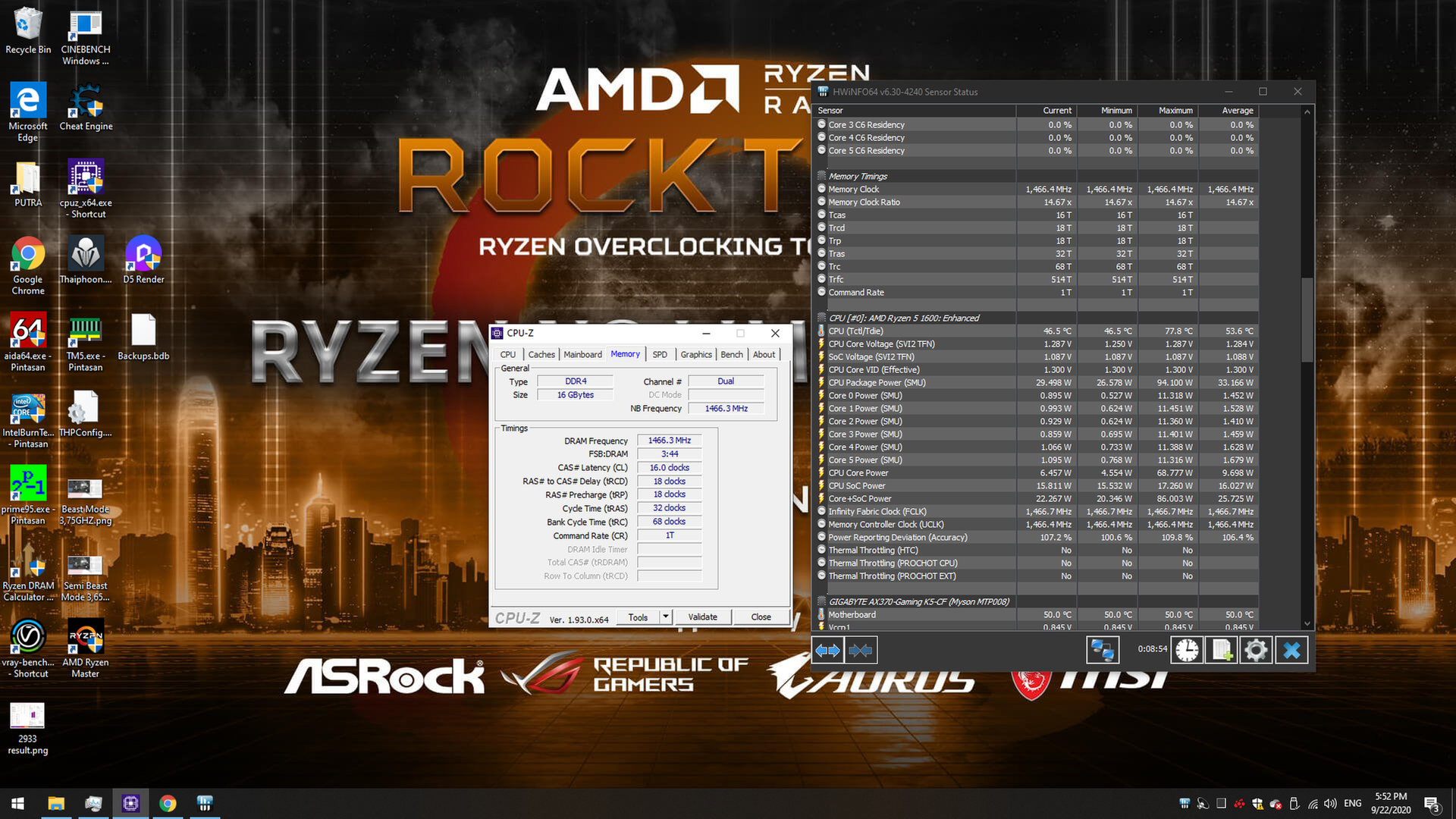Open the SPD tab in CPU-Z
This screenshot has width=1456, height=819.
pyautogui.click(x=660, y=354)
